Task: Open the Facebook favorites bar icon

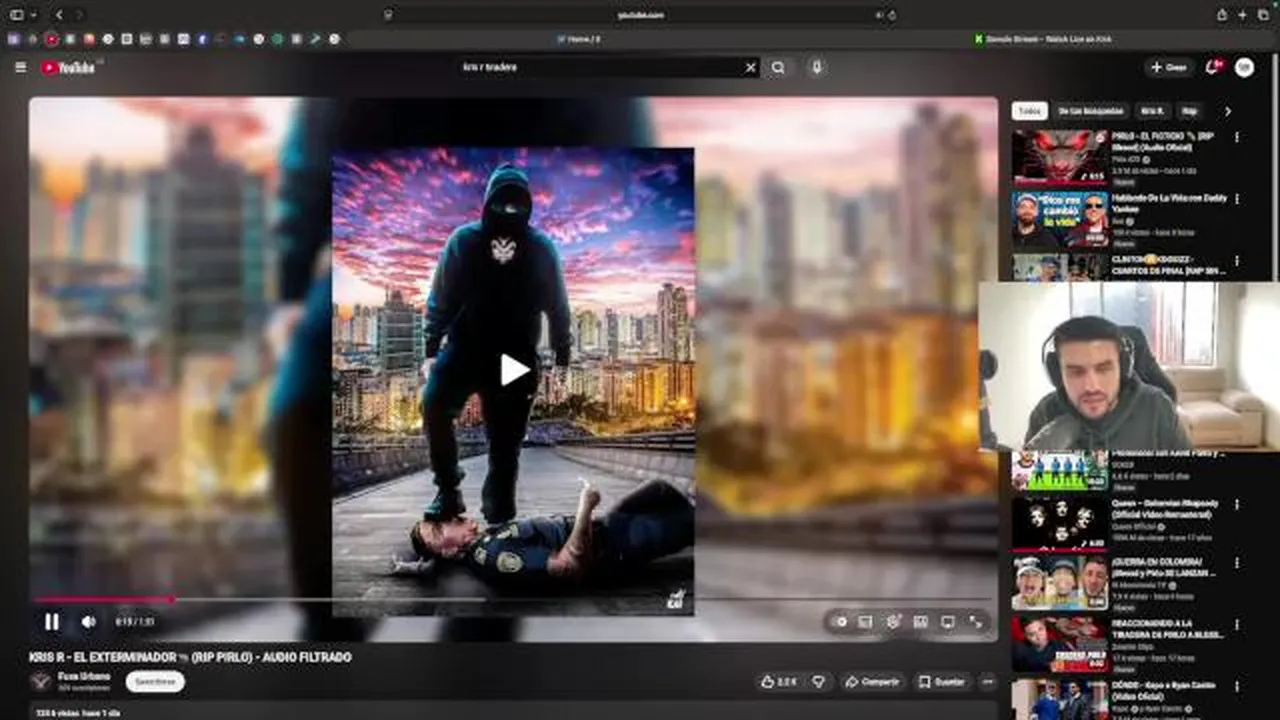Action: click(x=202, y=39)
